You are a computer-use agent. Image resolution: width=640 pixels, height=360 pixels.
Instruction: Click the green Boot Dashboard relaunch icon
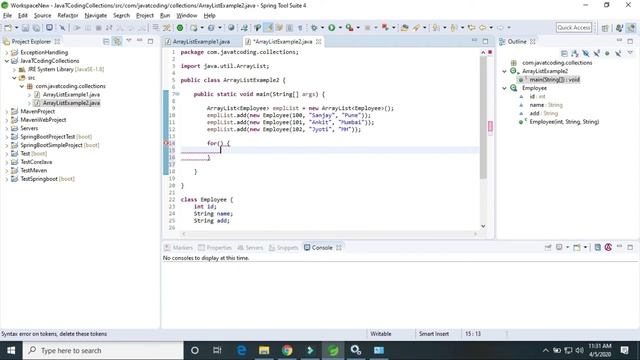point(180,28)
